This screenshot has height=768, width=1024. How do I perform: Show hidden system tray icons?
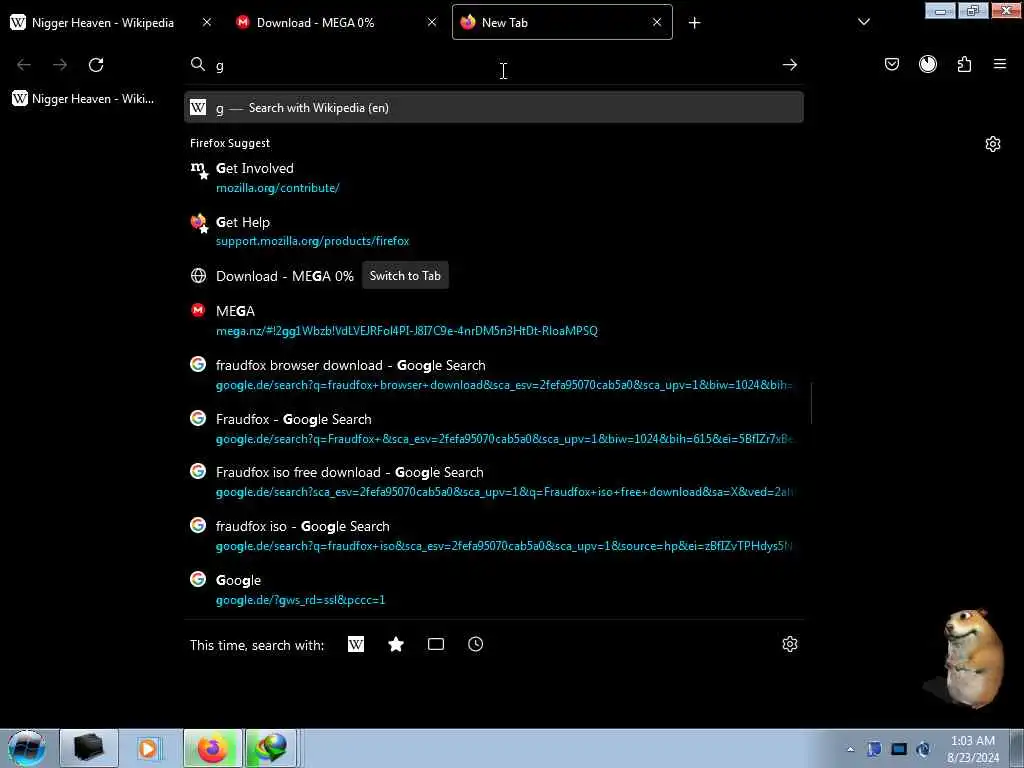(850, 749)
